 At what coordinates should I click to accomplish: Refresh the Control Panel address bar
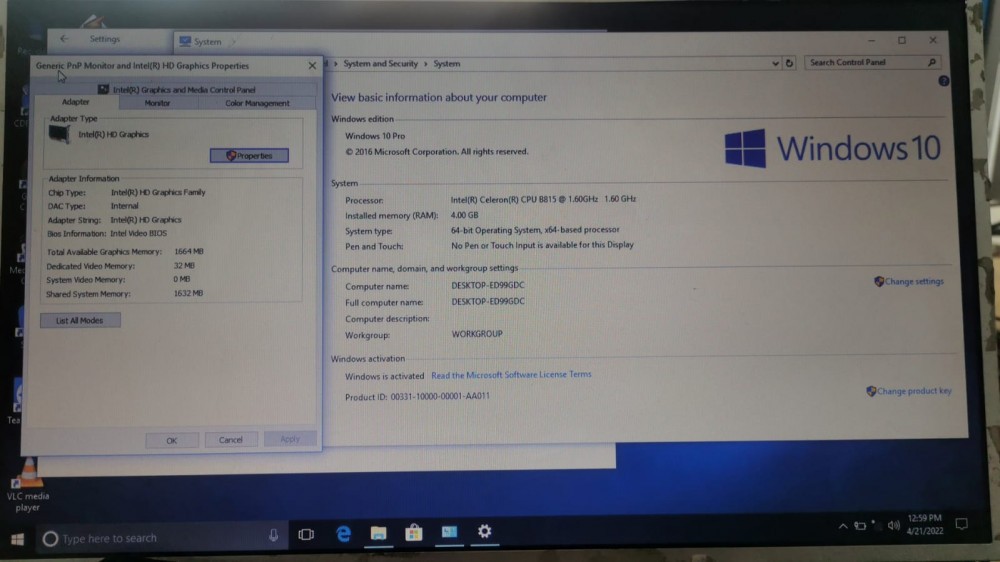pyautogui.click(x=790, y=63)
